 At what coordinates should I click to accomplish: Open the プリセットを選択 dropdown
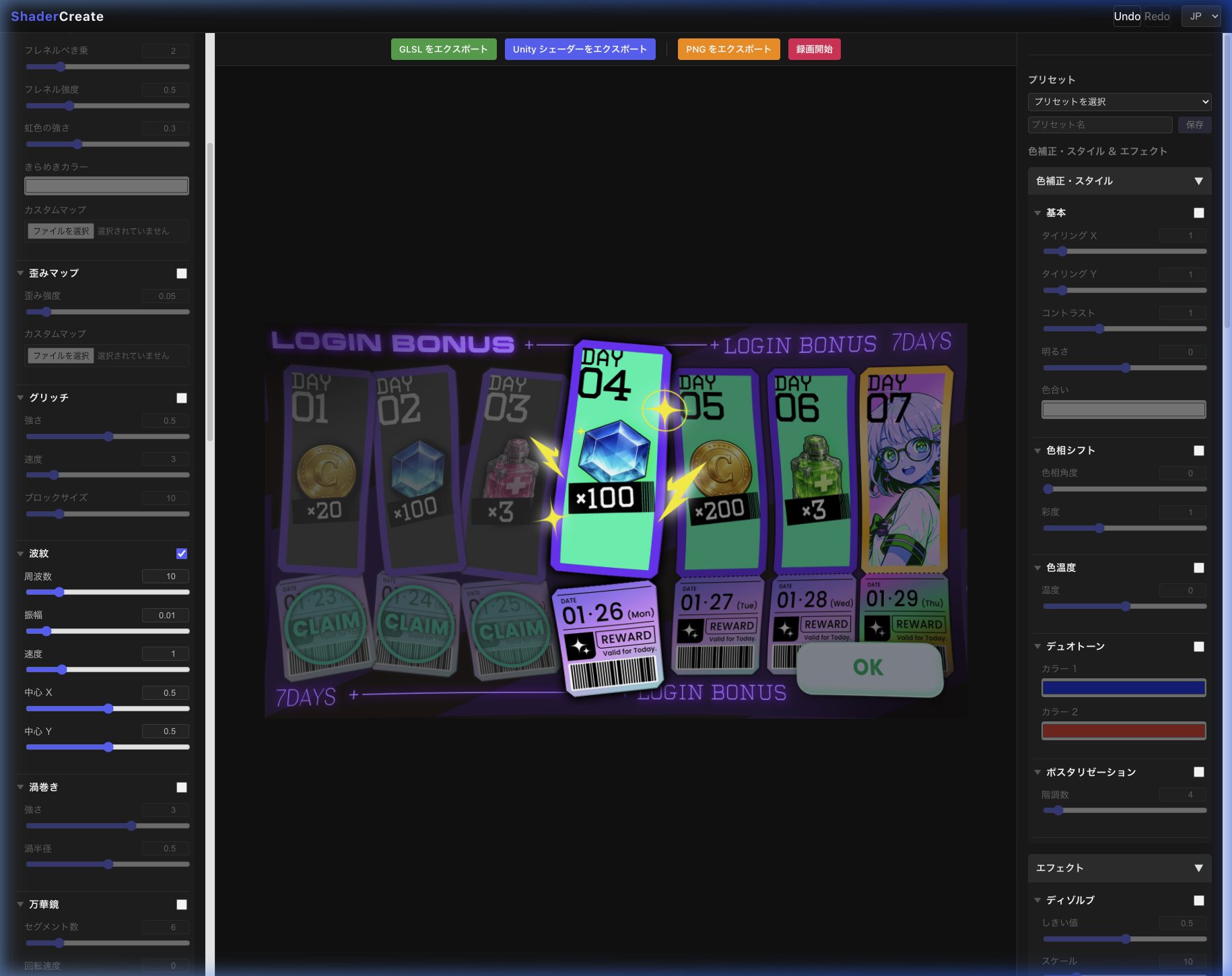(x=1119, y=102)
